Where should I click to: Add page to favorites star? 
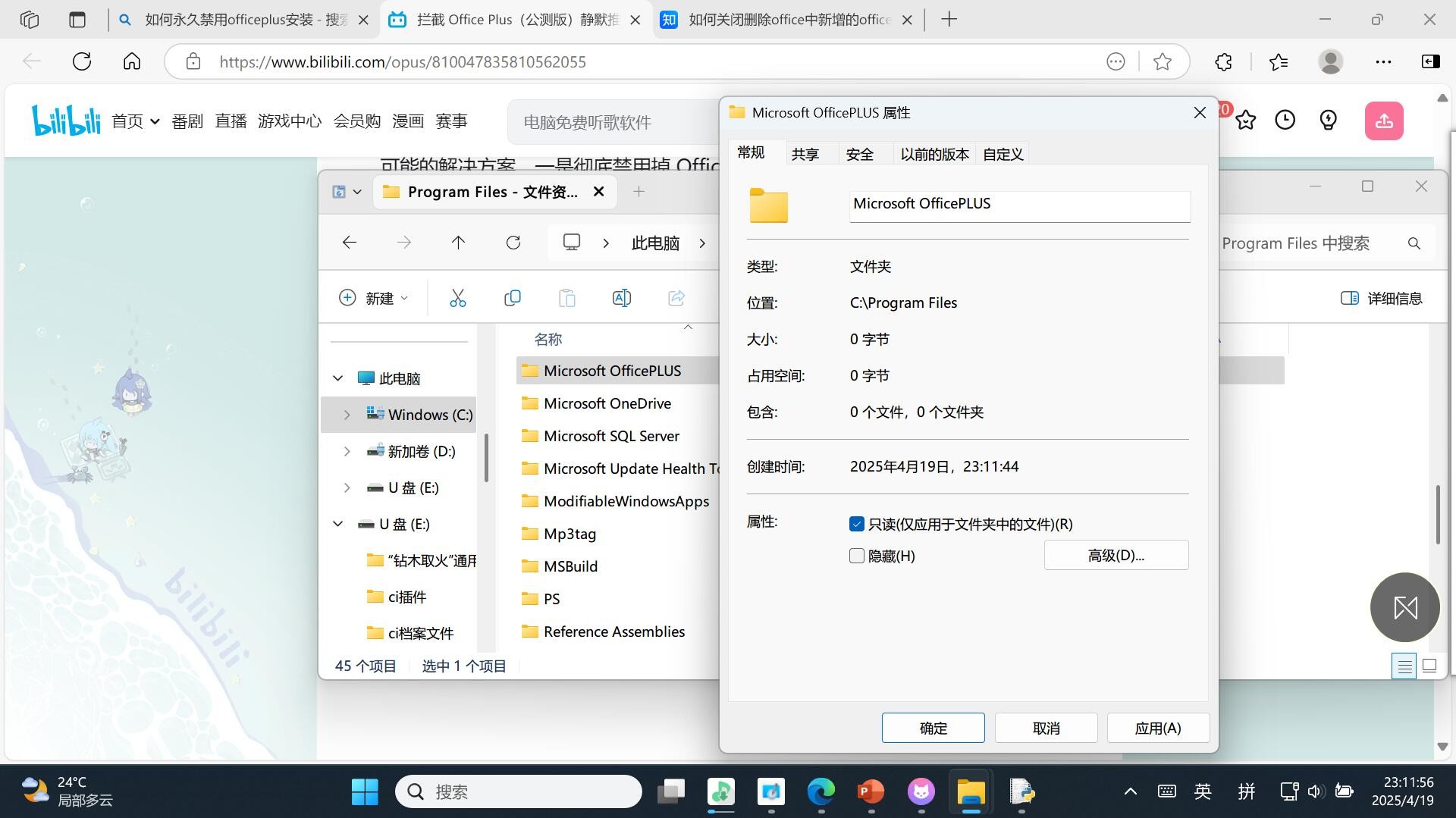click(x=1163, y=62)
